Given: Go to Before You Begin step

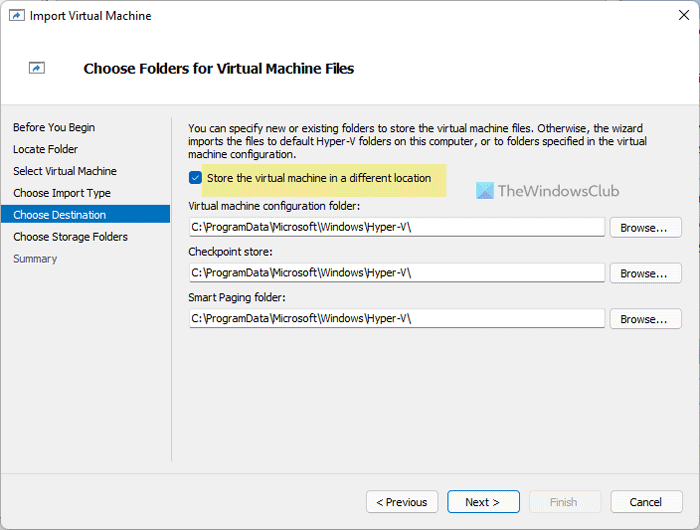Looking at the screenshot, I should 54,127.
